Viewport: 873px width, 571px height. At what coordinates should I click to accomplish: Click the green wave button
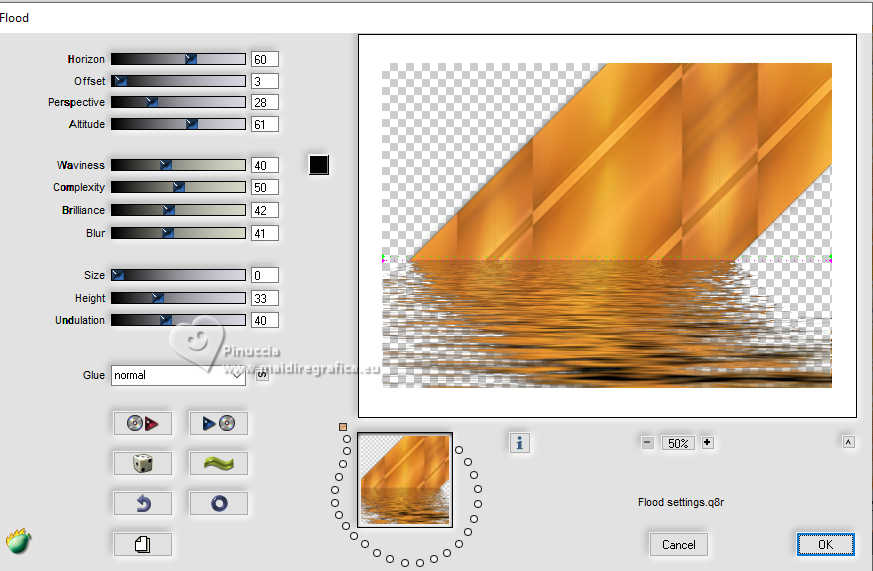pos(218,463)
